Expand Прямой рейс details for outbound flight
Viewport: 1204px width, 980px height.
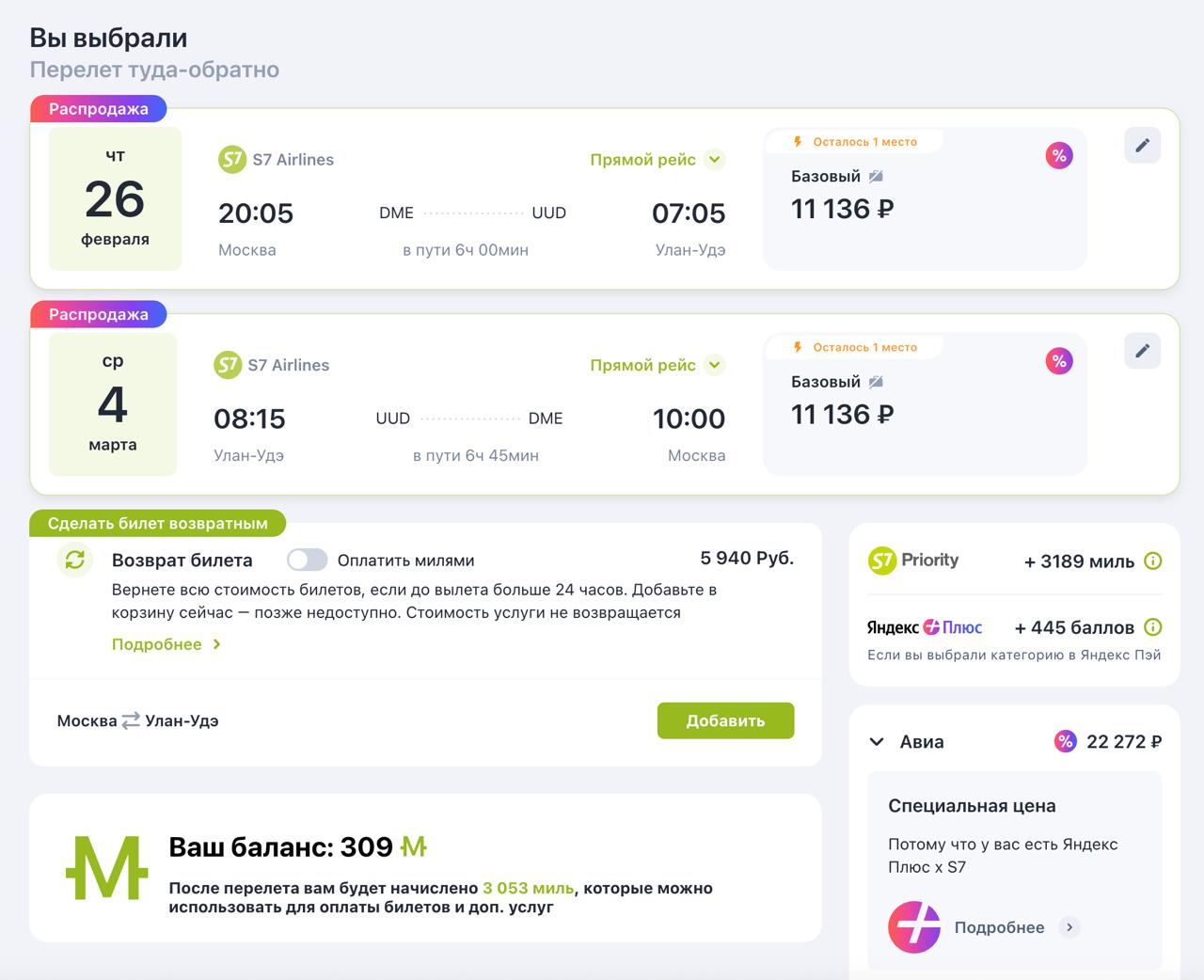click(715, 160)
